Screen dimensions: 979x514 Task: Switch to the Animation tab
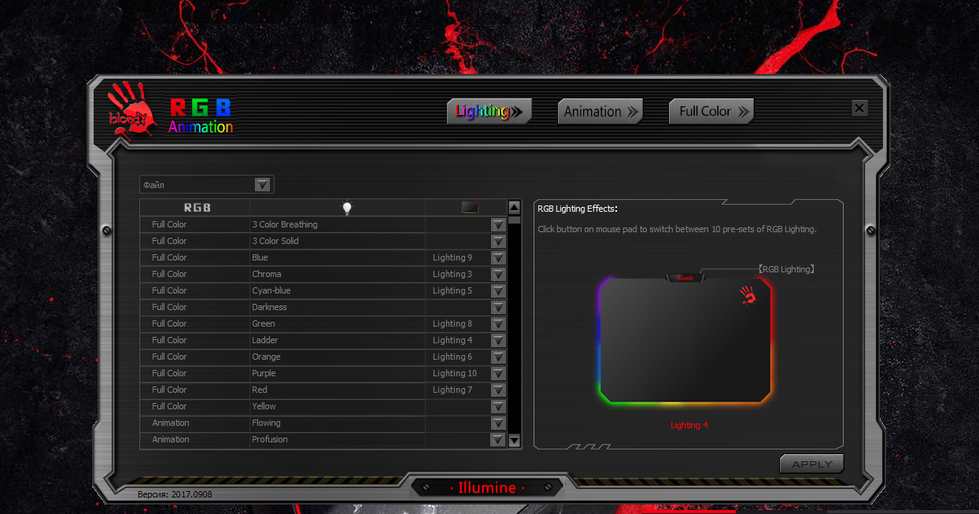coord(600,111)
